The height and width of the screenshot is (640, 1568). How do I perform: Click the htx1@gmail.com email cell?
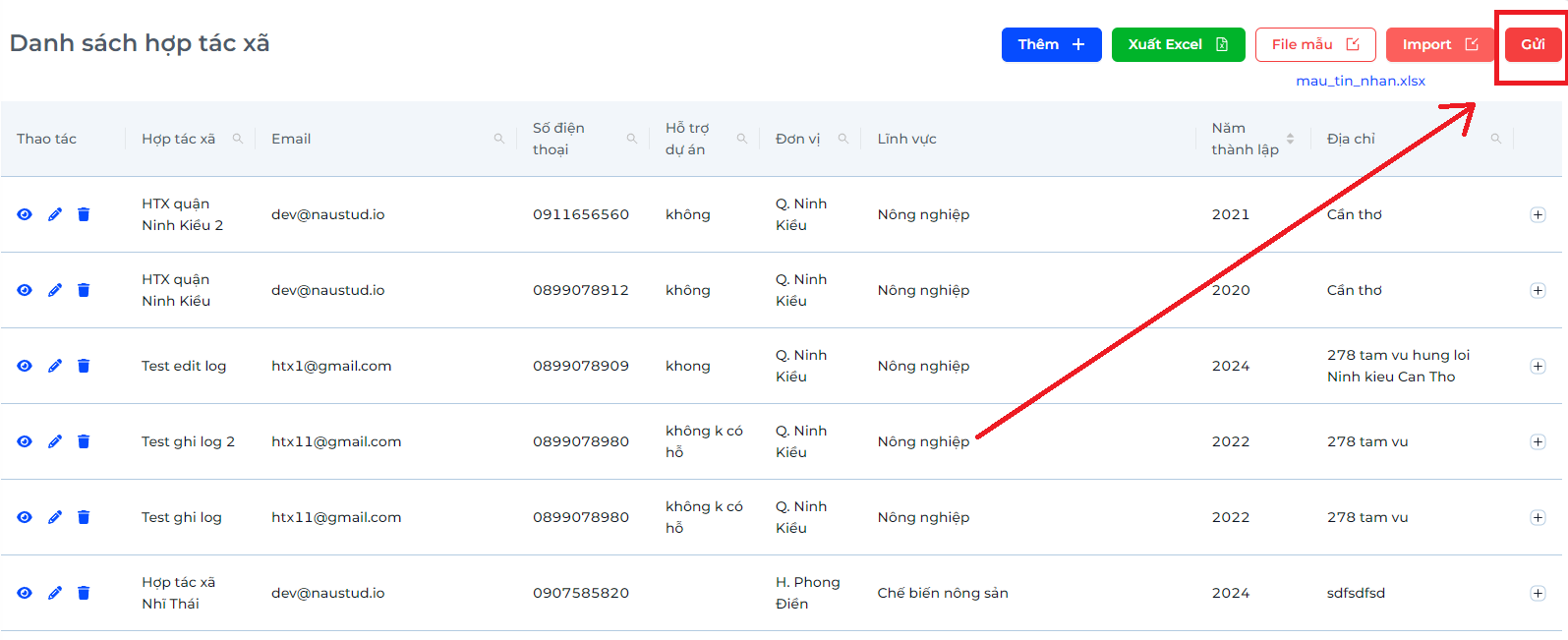click(331, 366)
